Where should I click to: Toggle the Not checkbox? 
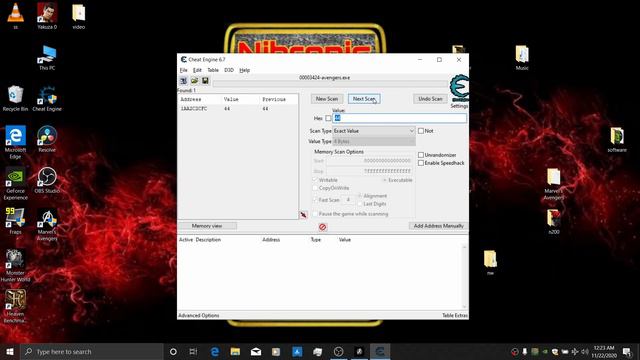[x=421, y=131]
